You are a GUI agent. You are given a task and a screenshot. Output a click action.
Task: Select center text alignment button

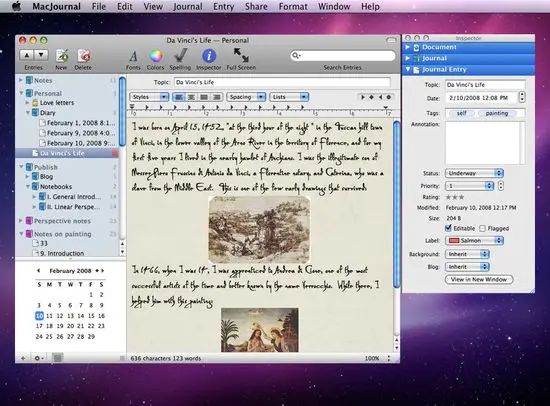pos(191,97)
